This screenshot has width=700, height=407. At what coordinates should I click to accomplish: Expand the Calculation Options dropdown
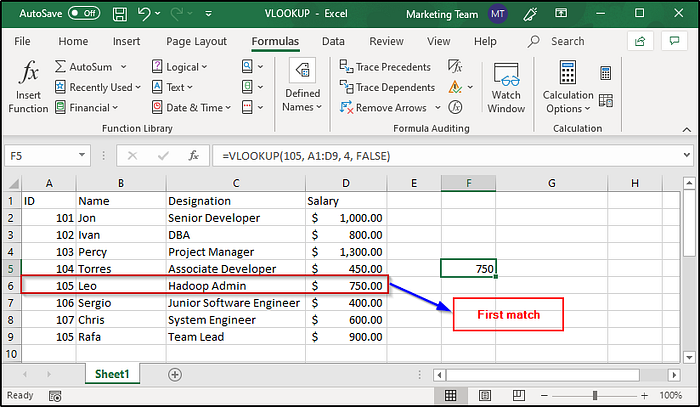coord(568,87)
